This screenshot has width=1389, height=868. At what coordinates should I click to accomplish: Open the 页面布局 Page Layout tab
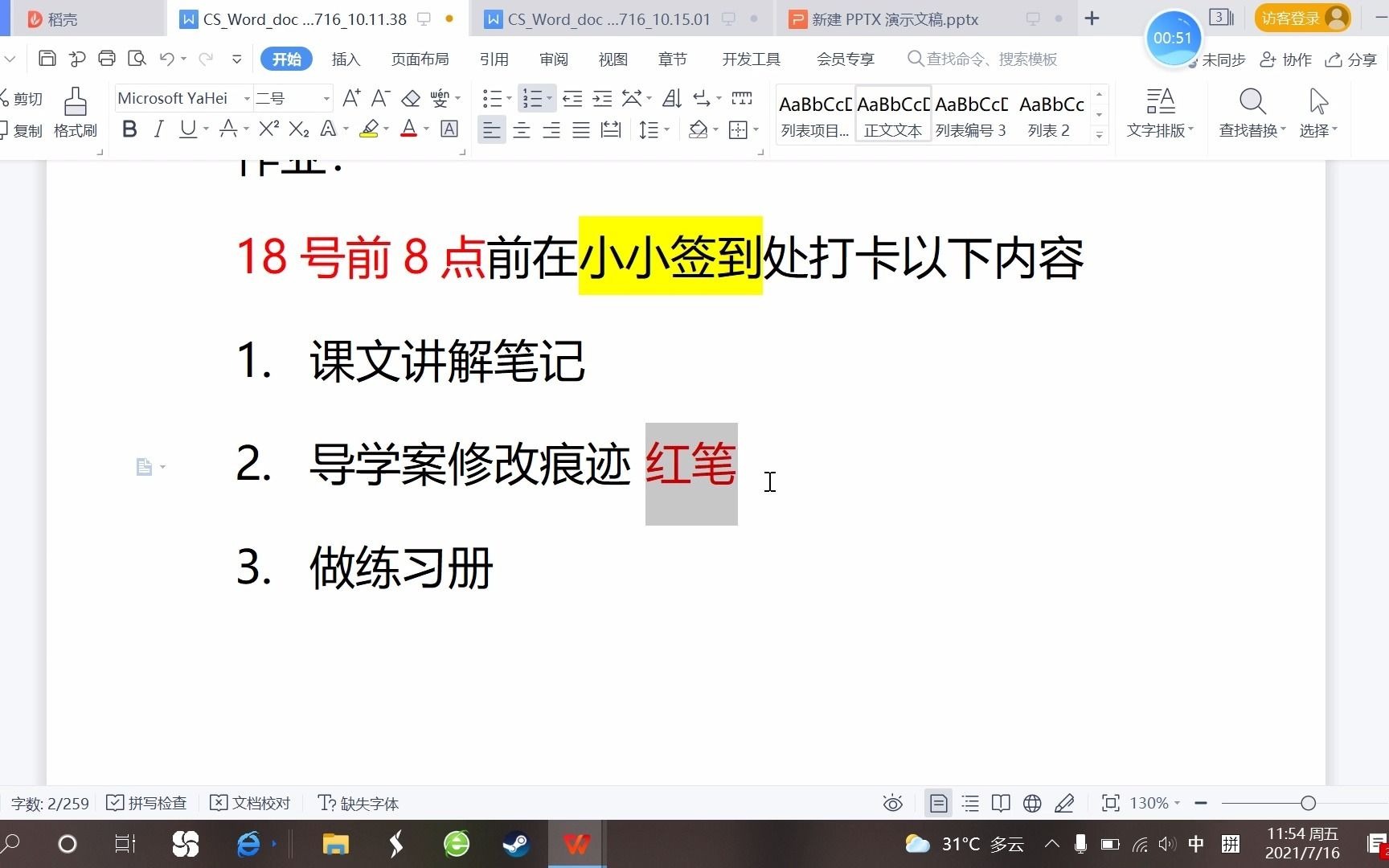click(420, 59)
